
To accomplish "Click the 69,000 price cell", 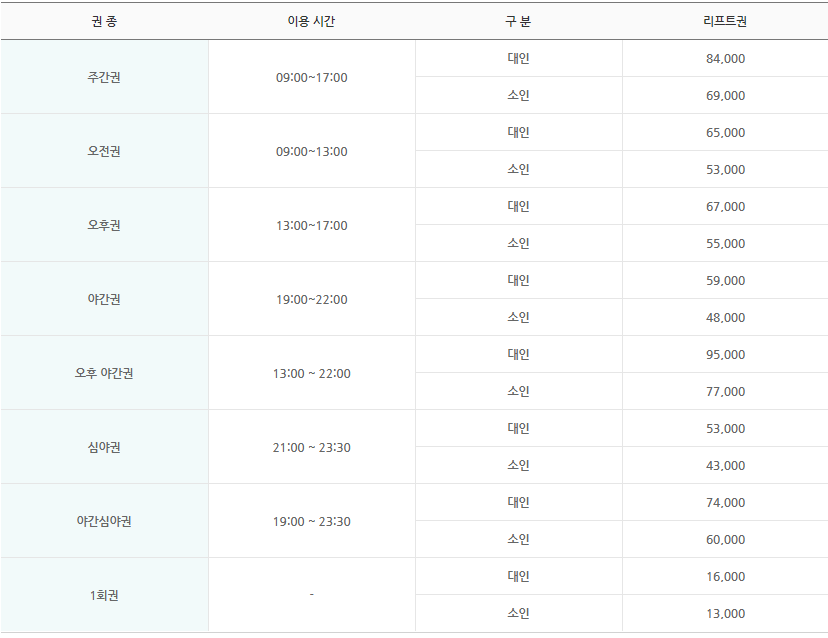I will tap(726, 96).
